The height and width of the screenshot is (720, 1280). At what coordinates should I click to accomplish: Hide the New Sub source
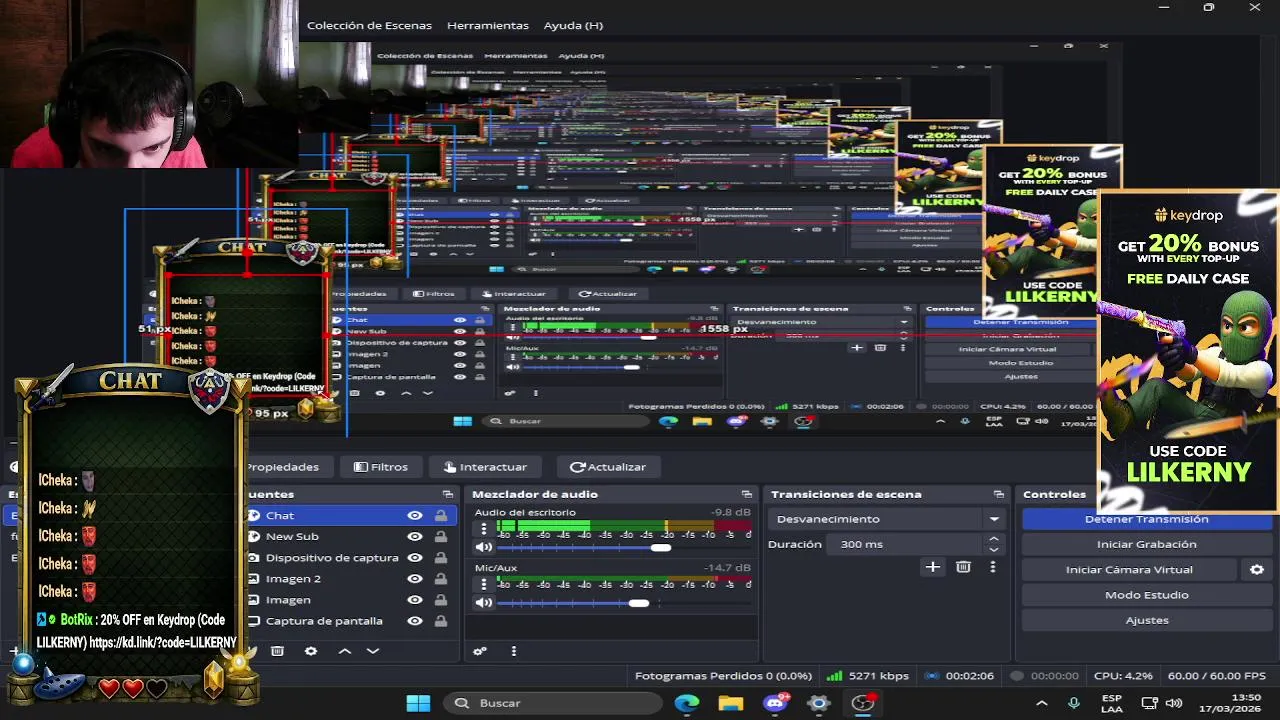pyautogui.click(x=415, y=537)
